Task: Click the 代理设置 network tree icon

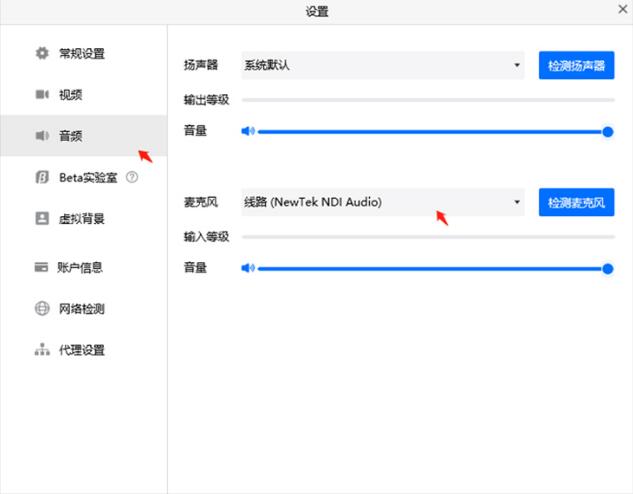Action: click(42, 350)
